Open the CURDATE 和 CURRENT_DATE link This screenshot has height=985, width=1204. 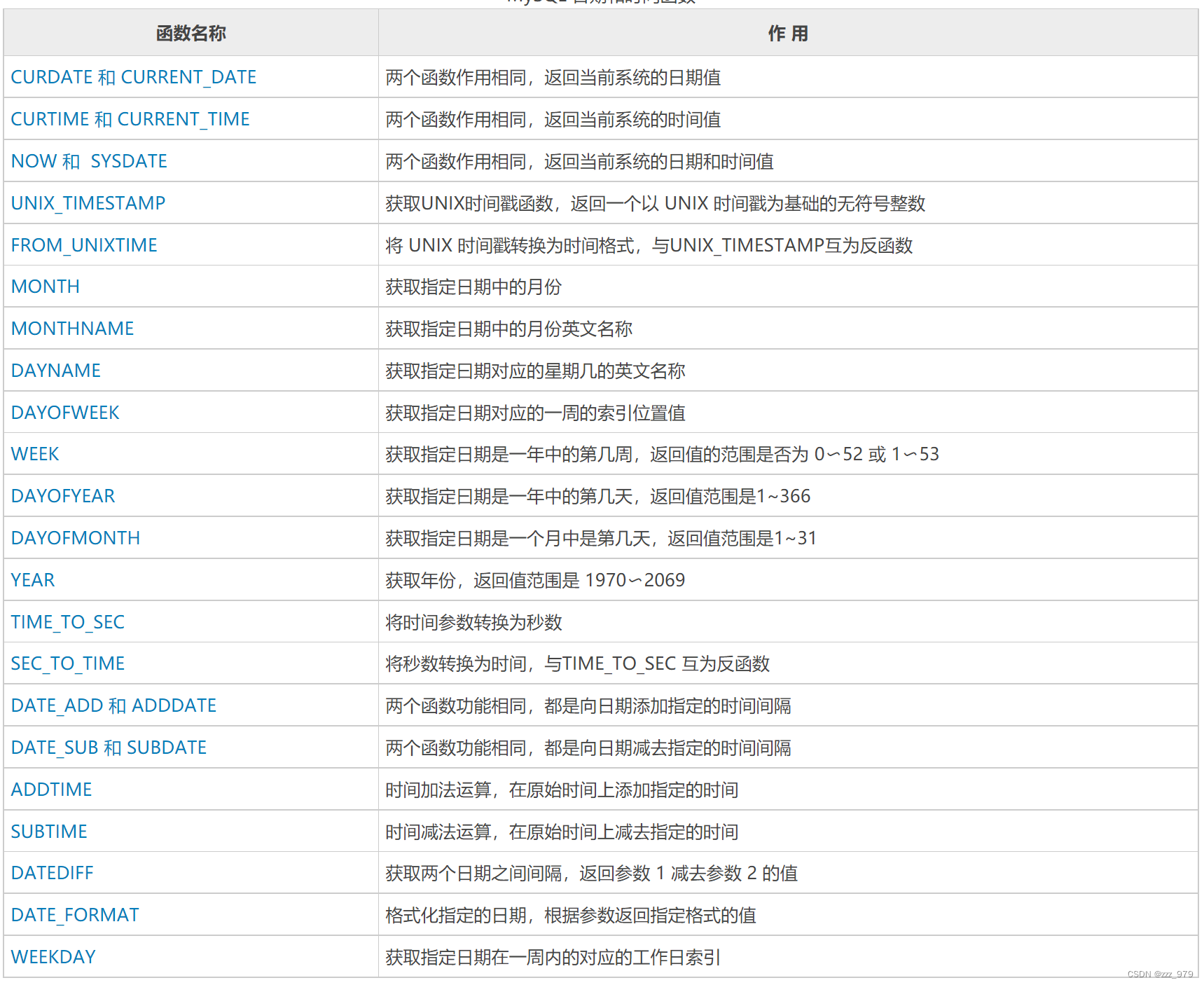point(133,77)
